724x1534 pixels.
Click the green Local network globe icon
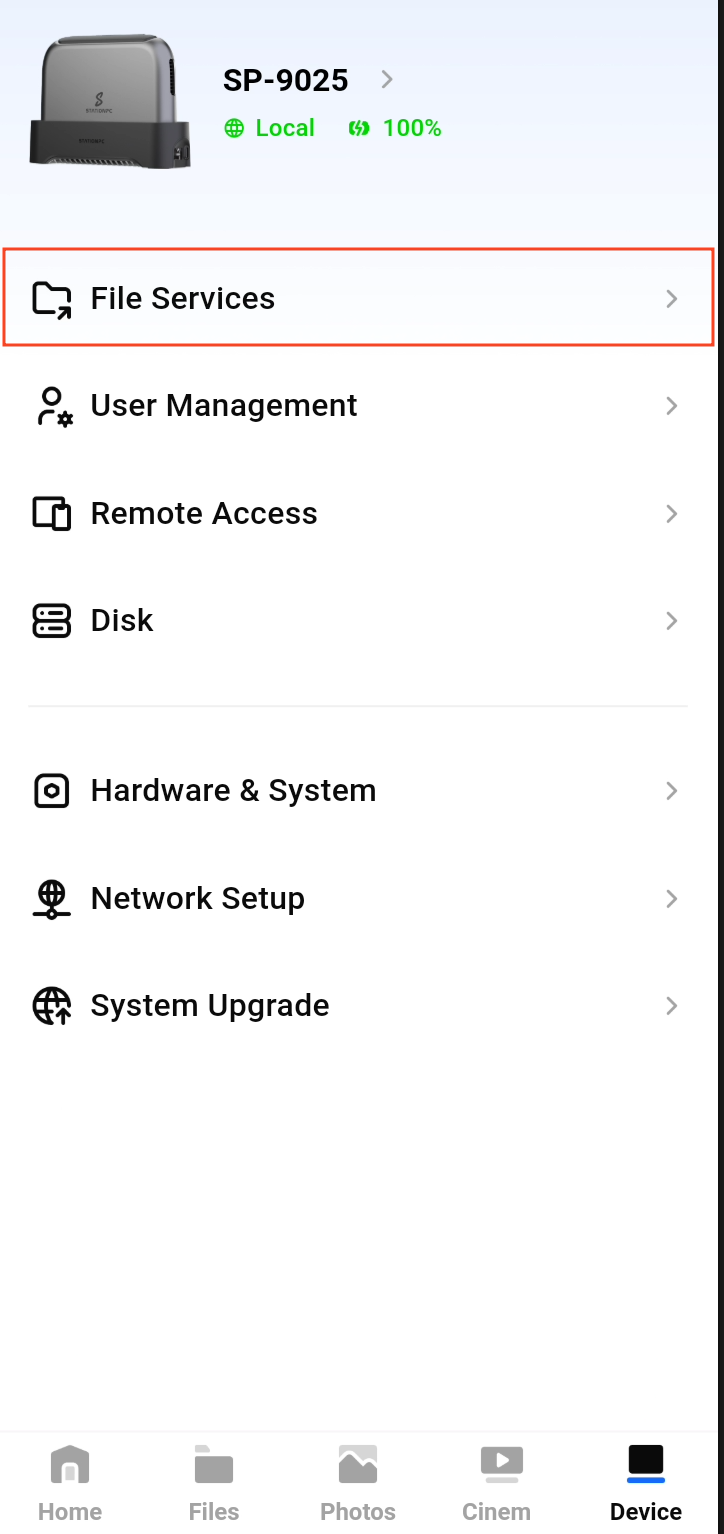point(234,129)
